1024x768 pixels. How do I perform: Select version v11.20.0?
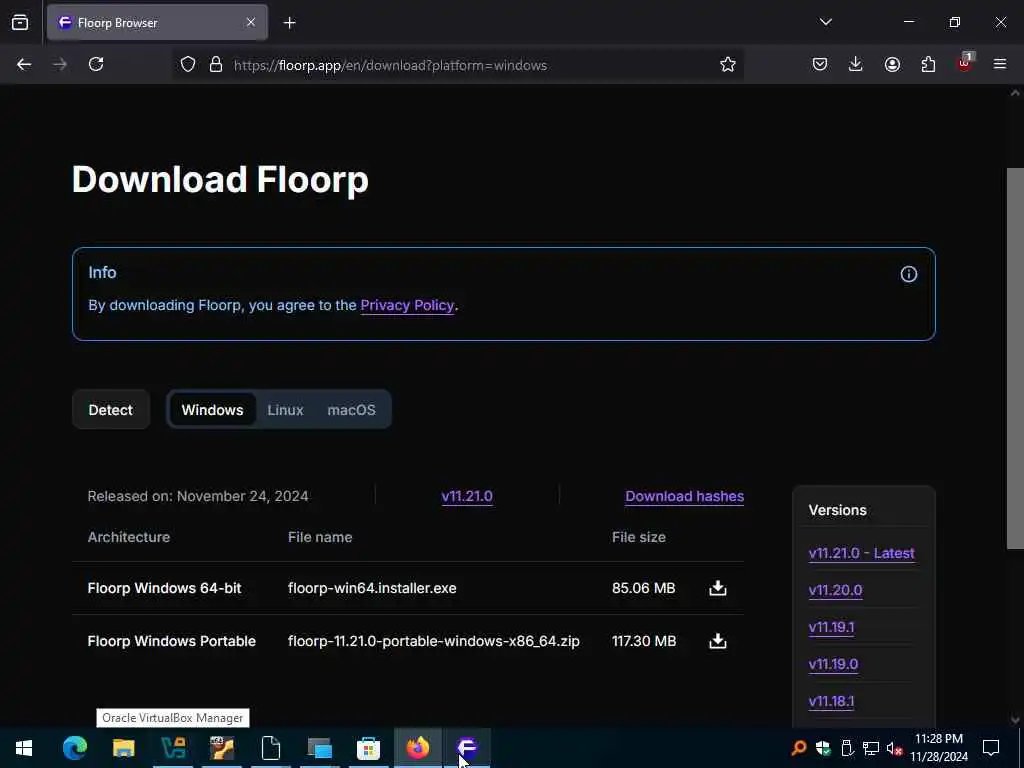pyautogui.click(x=835, y=590)
